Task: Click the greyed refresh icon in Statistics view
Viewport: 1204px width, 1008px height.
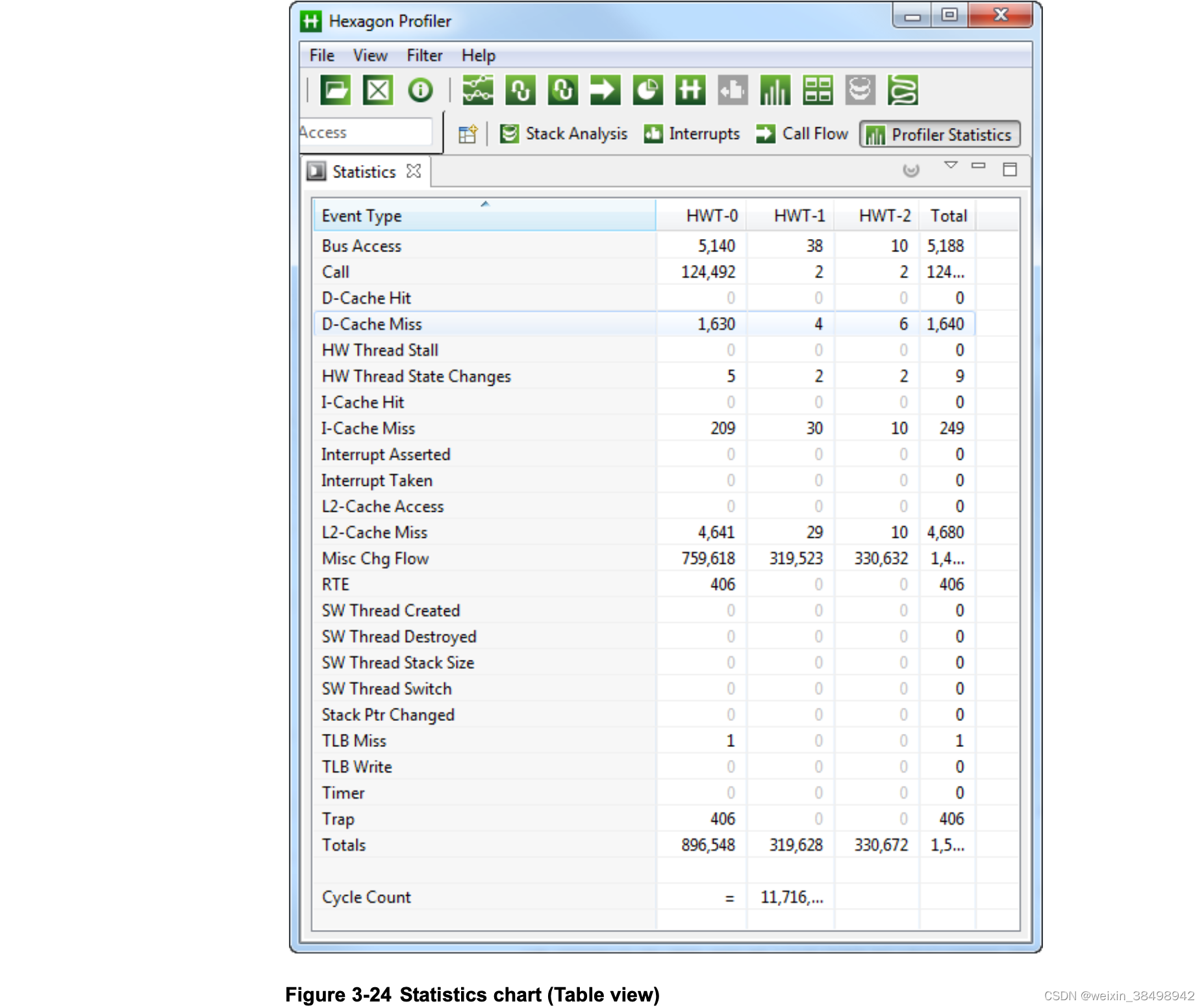Action: (911, 170)
